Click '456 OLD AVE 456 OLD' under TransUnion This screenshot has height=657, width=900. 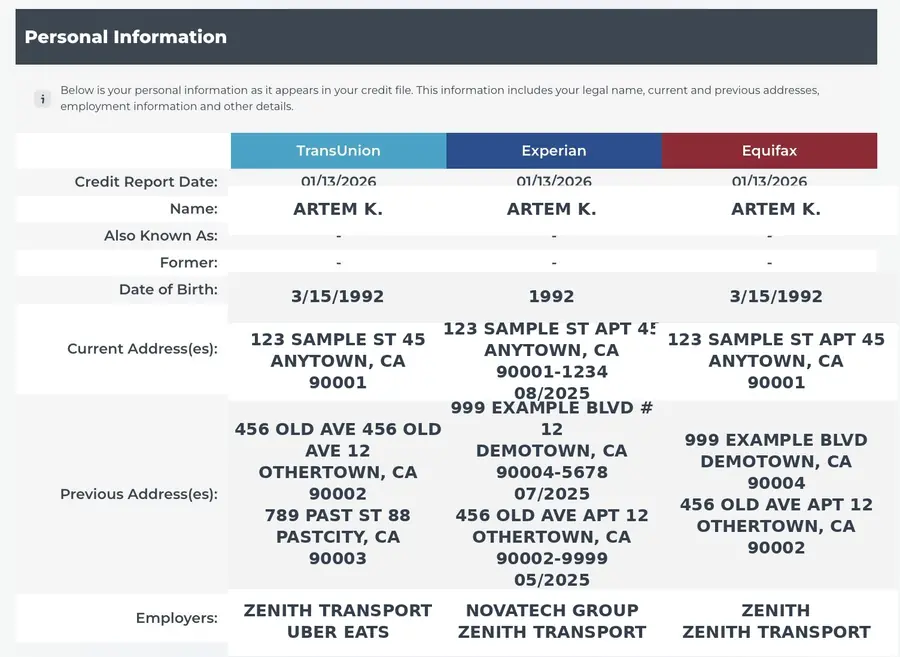[x=338, y=429]
